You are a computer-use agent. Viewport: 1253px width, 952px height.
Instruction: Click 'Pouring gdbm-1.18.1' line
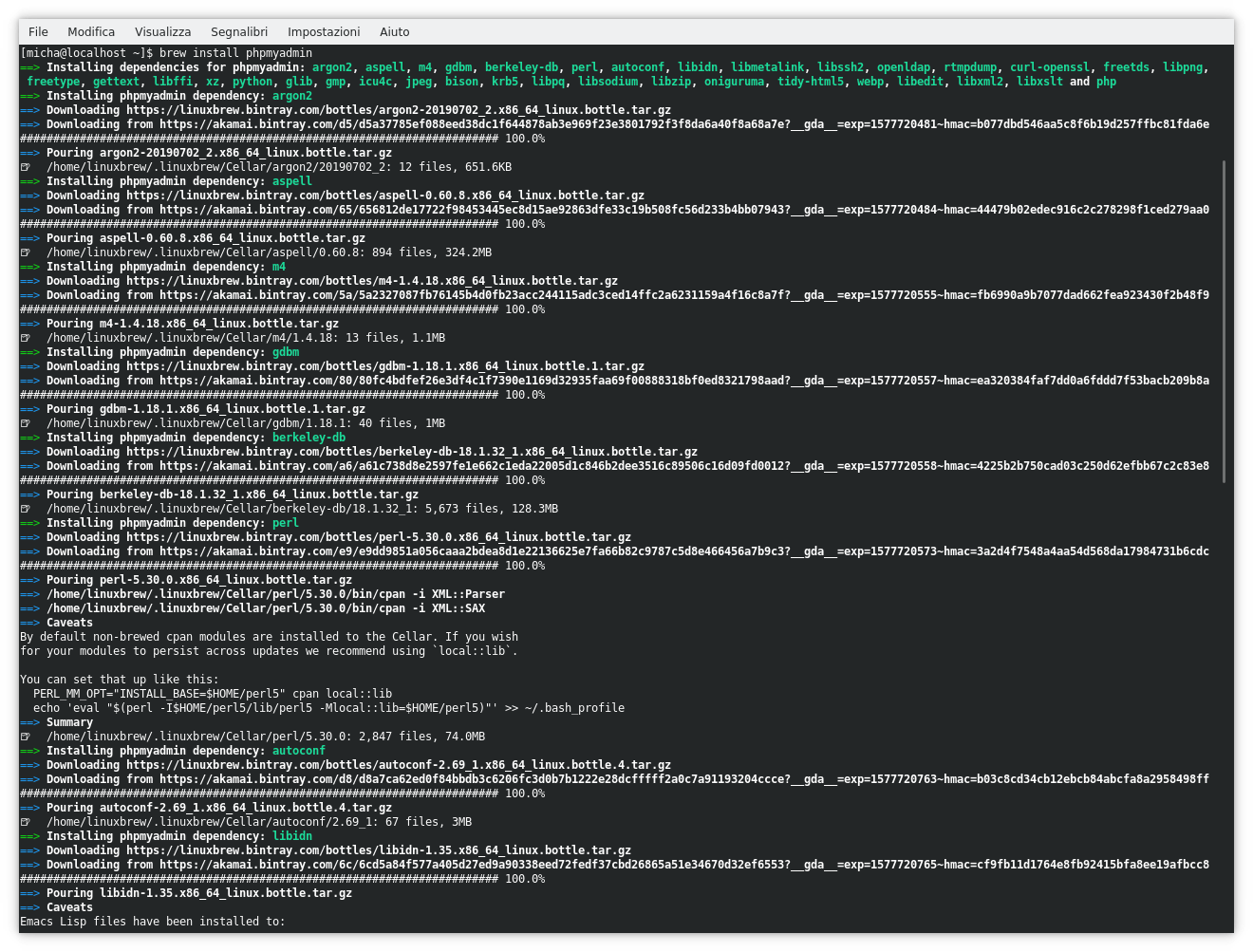193,409
